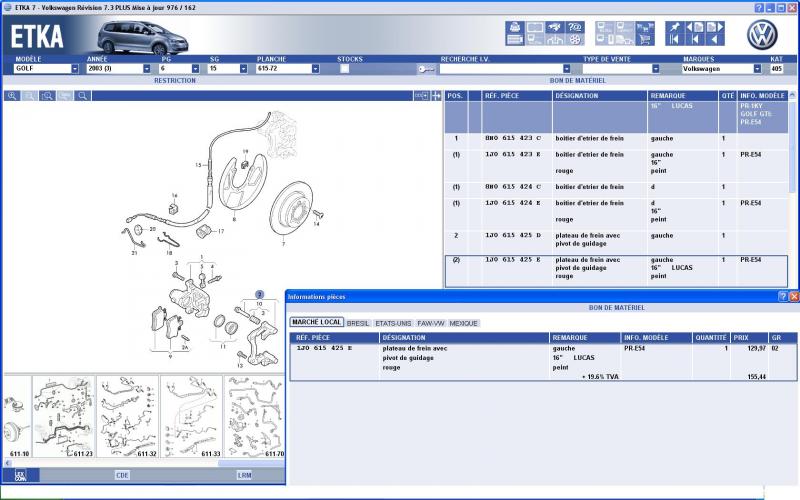This screenshot has height=500, width=800.
Task: Open the PG dropdown arrow
Action: (x=195, y=69)
